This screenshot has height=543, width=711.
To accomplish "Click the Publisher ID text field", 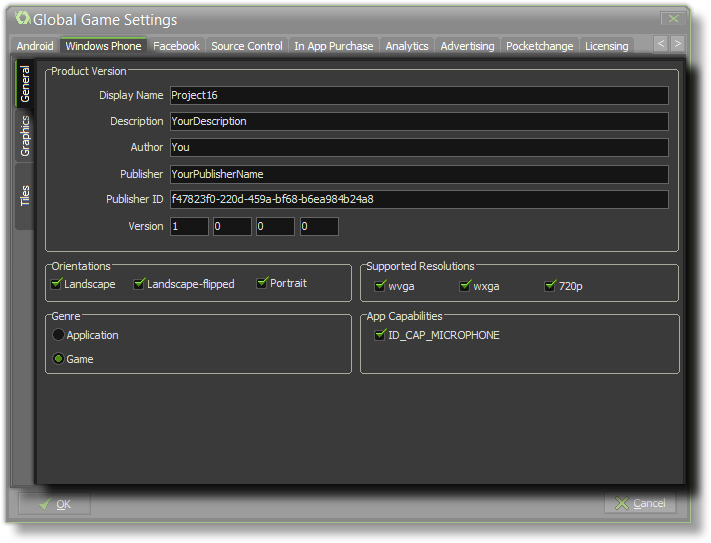I will 417,199.
